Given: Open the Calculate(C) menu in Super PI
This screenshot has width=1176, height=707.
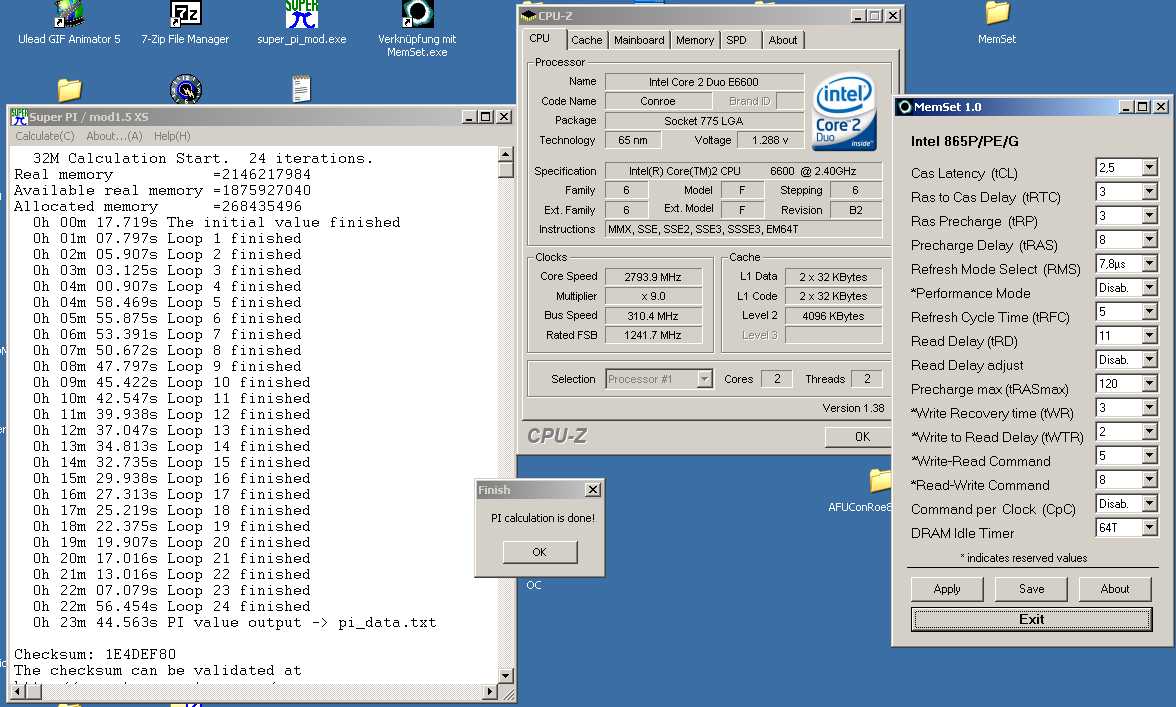Looking at the screenshot, I should [x=45, y=136].
